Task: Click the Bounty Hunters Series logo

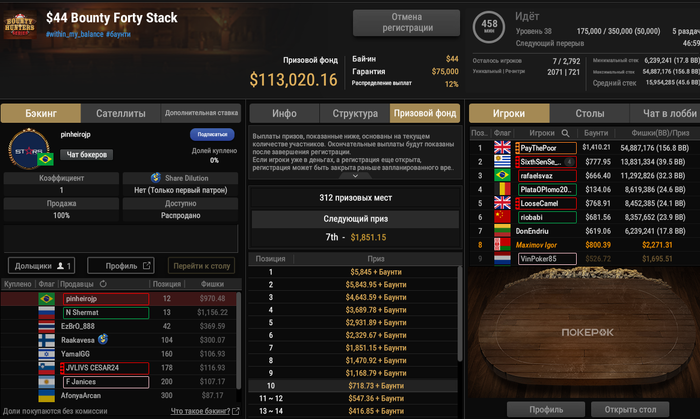Action: [20, 25]
